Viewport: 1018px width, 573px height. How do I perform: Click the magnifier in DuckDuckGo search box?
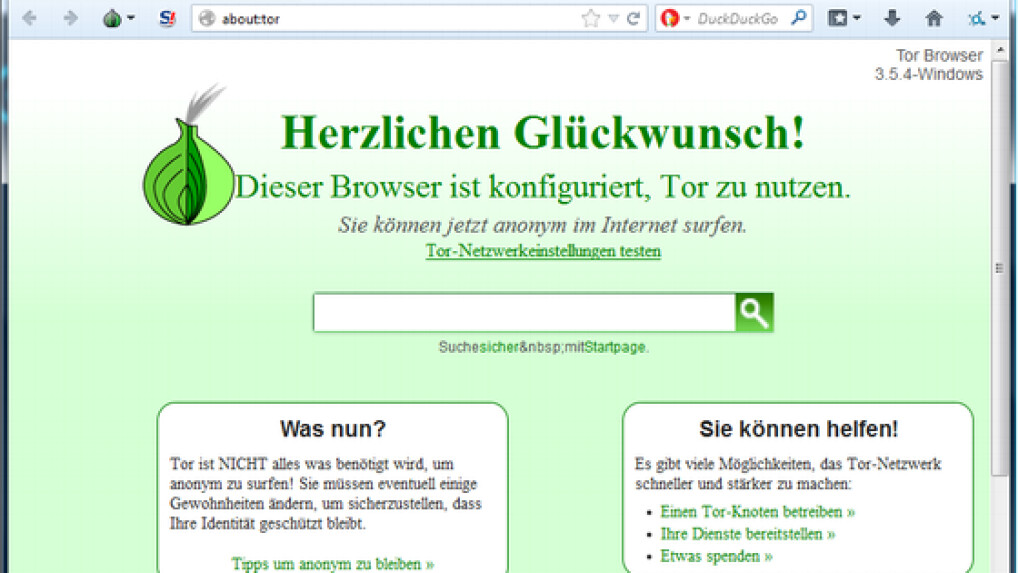798,18
